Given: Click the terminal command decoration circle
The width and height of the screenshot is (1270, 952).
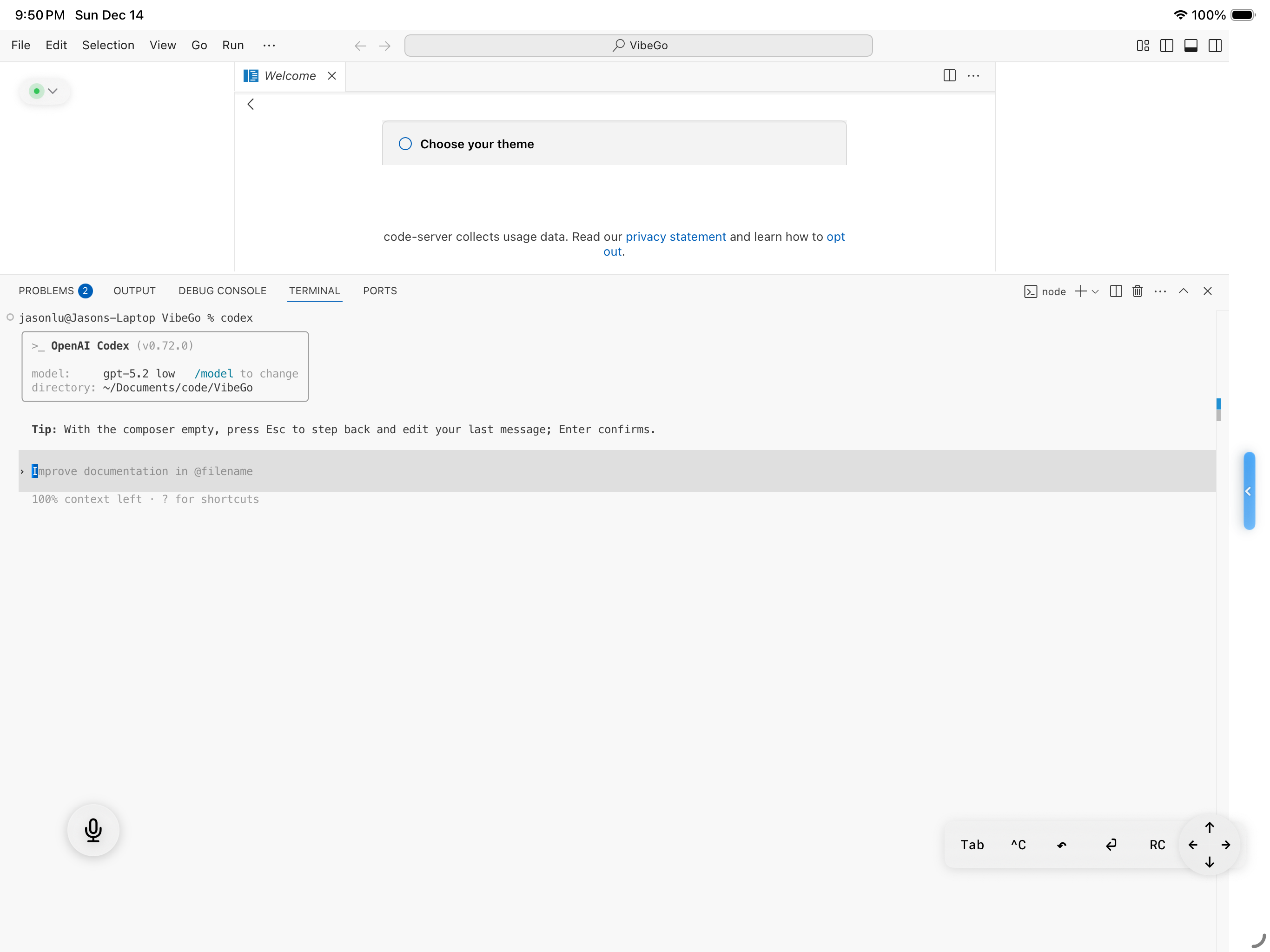Looking at the screenshot, I should pyautogui.click(x=10, y=317).
